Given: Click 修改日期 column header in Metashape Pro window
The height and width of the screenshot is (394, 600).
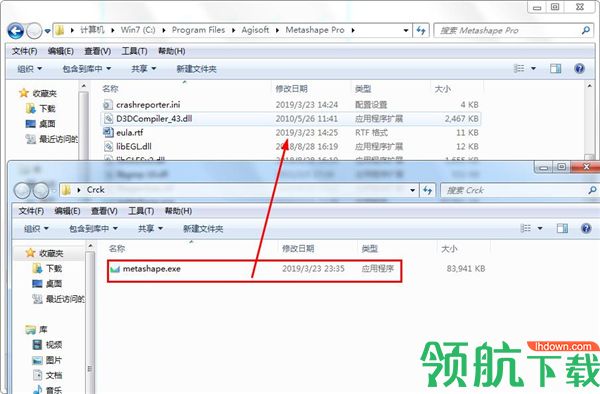Looking at the screenshot, I should (292, 89).
